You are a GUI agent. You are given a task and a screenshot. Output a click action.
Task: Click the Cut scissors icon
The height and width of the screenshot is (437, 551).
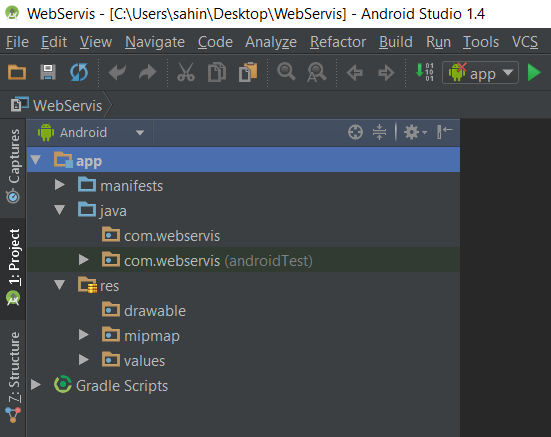[186, 73]
